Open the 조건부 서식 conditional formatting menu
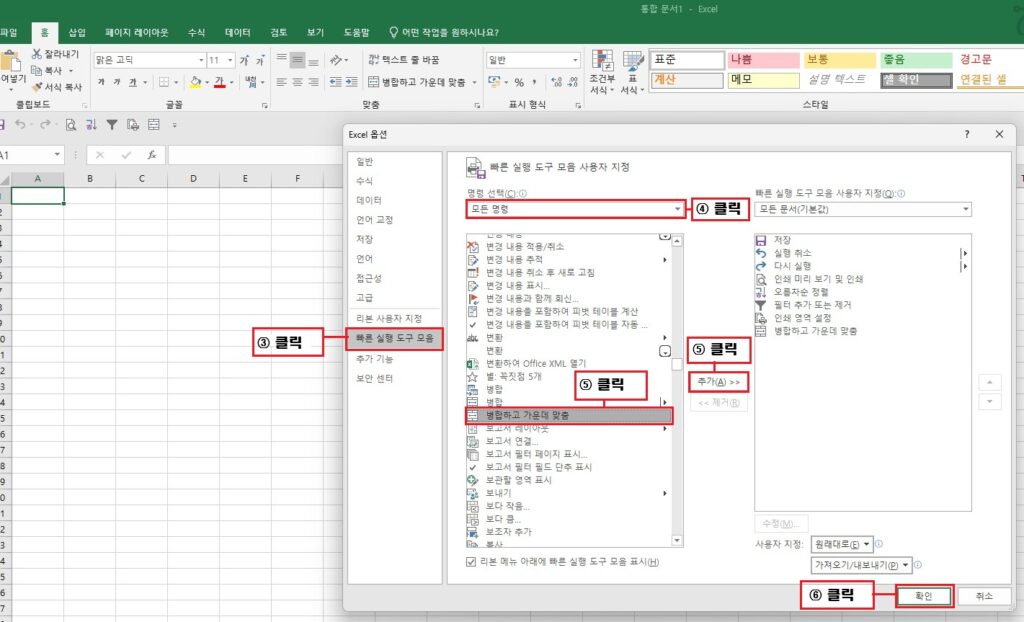The width and height of the screenshot is (1024, 622). pyautogui.click(x=602, y=73)
